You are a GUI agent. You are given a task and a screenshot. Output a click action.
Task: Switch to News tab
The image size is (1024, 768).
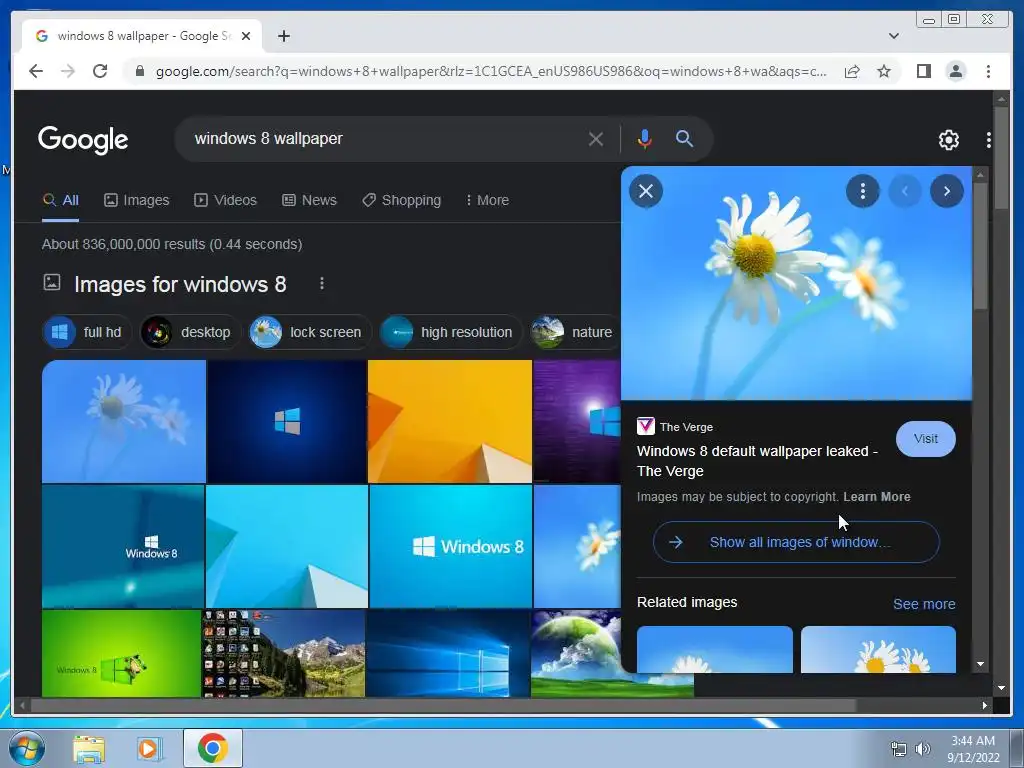309,200
